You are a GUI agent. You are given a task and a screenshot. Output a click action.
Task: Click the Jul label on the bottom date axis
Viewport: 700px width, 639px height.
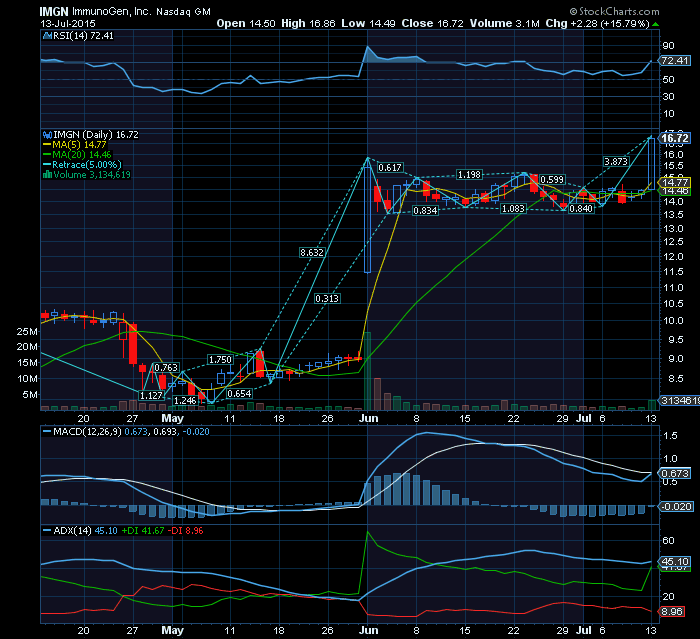(583, 631)
